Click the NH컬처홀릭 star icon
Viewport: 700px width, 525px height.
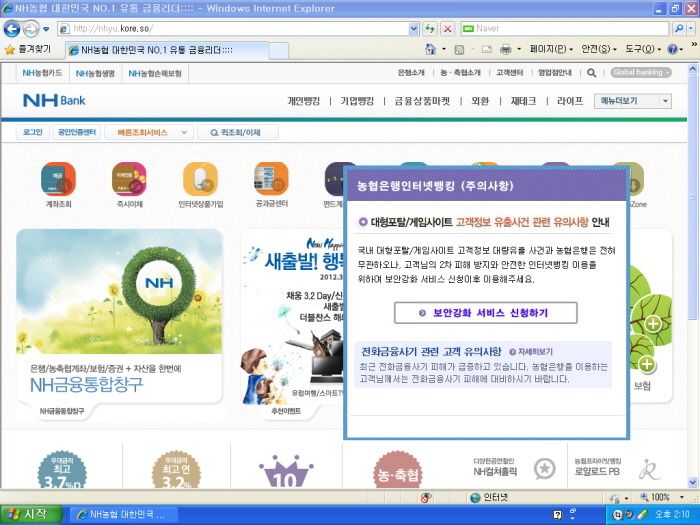(x=545, y=469)
